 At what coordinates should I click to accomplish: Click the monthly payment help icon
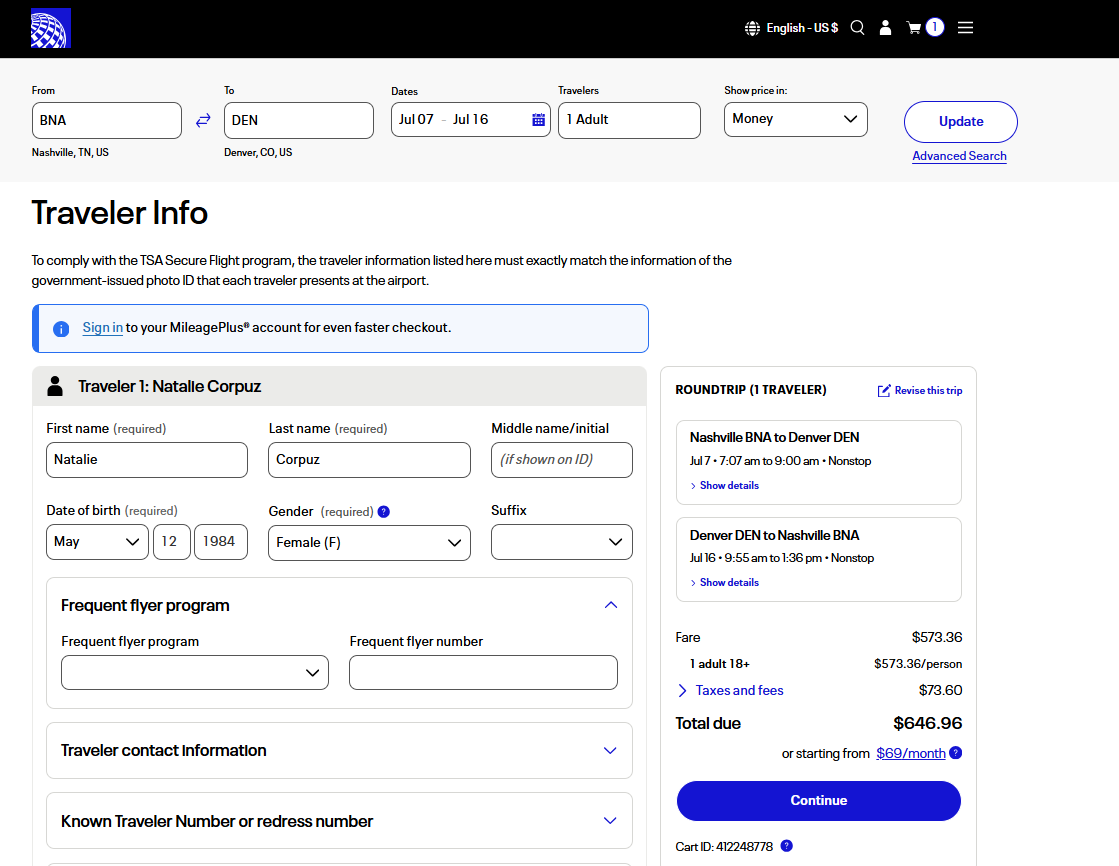tap(955, 753)
